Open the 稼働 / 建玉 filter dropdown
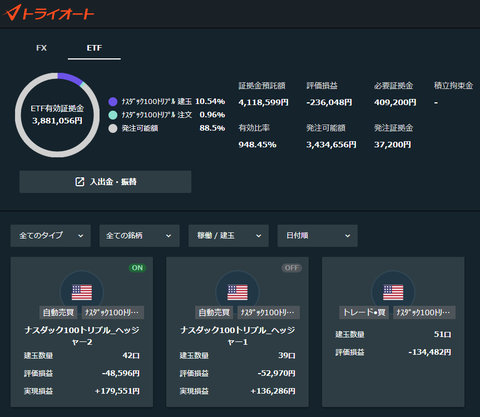Screen dimensions: 480x417 [x=229, y=236]
